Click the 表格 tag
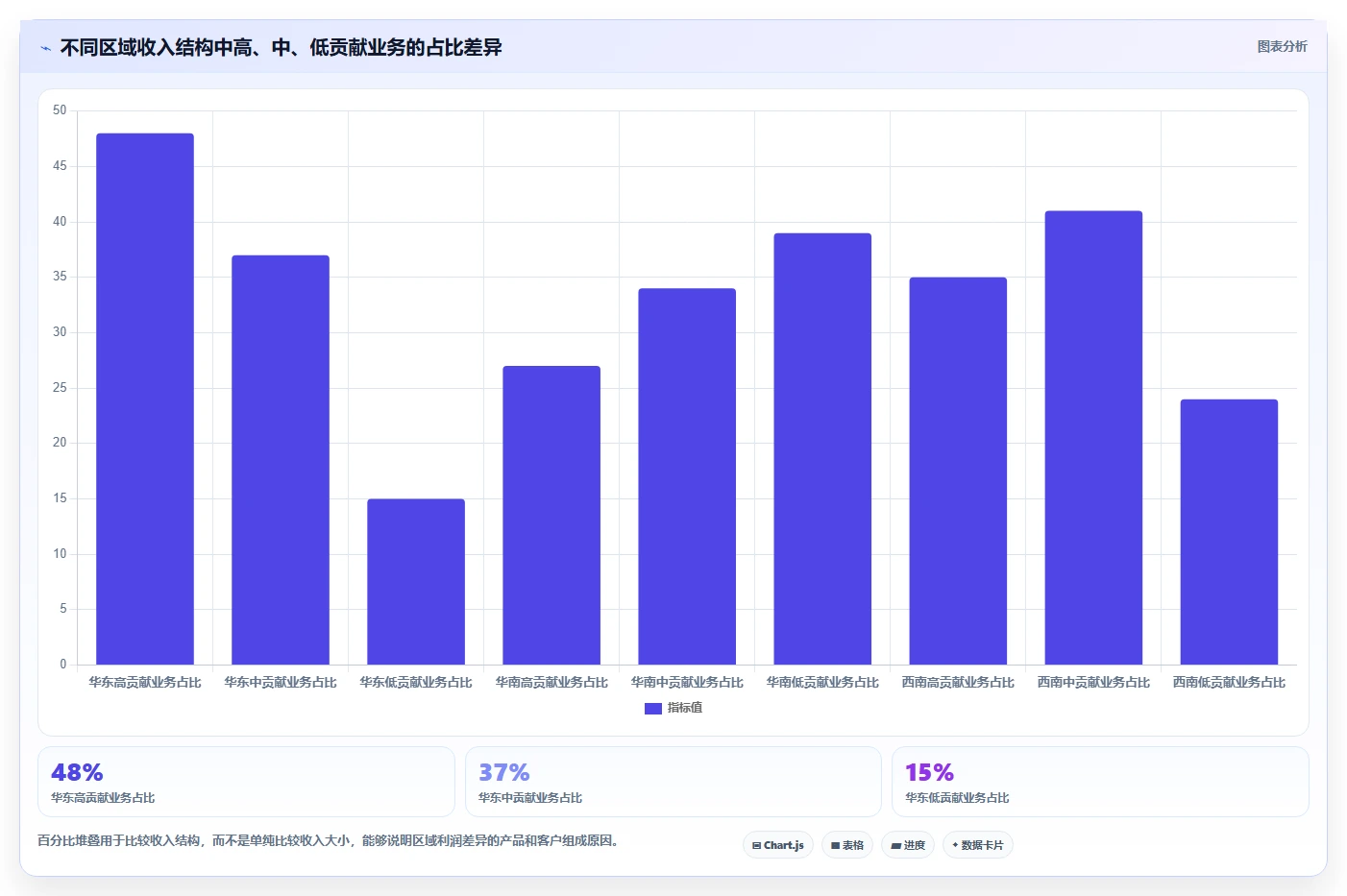The image size is (1347, 896). click(847, 845)
